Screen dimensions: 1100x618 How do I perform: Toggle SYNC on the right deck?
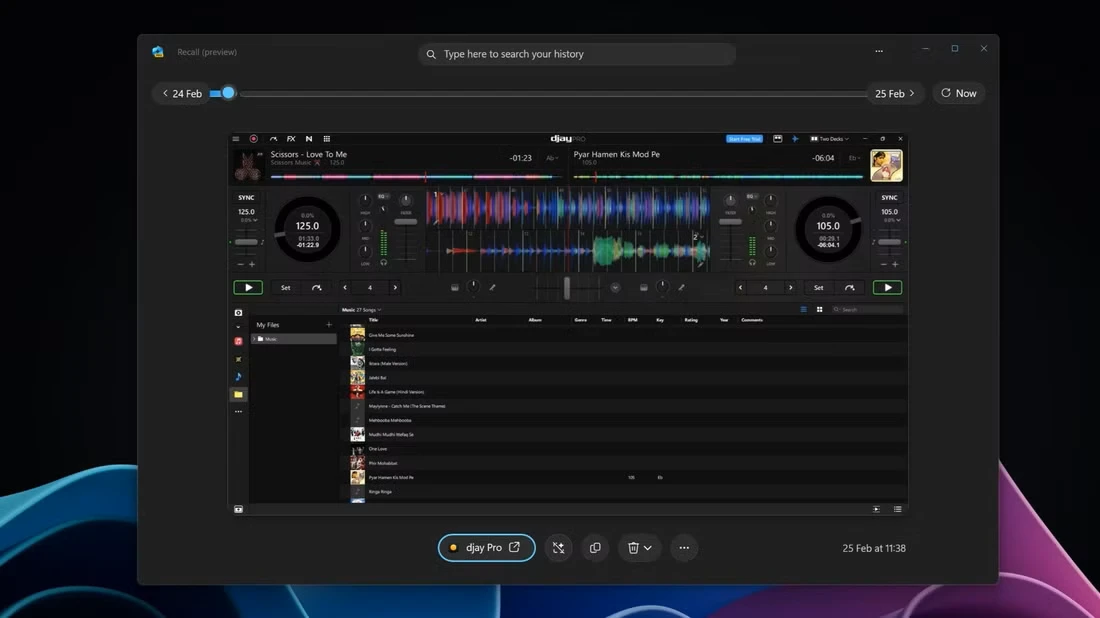point(889,198)
